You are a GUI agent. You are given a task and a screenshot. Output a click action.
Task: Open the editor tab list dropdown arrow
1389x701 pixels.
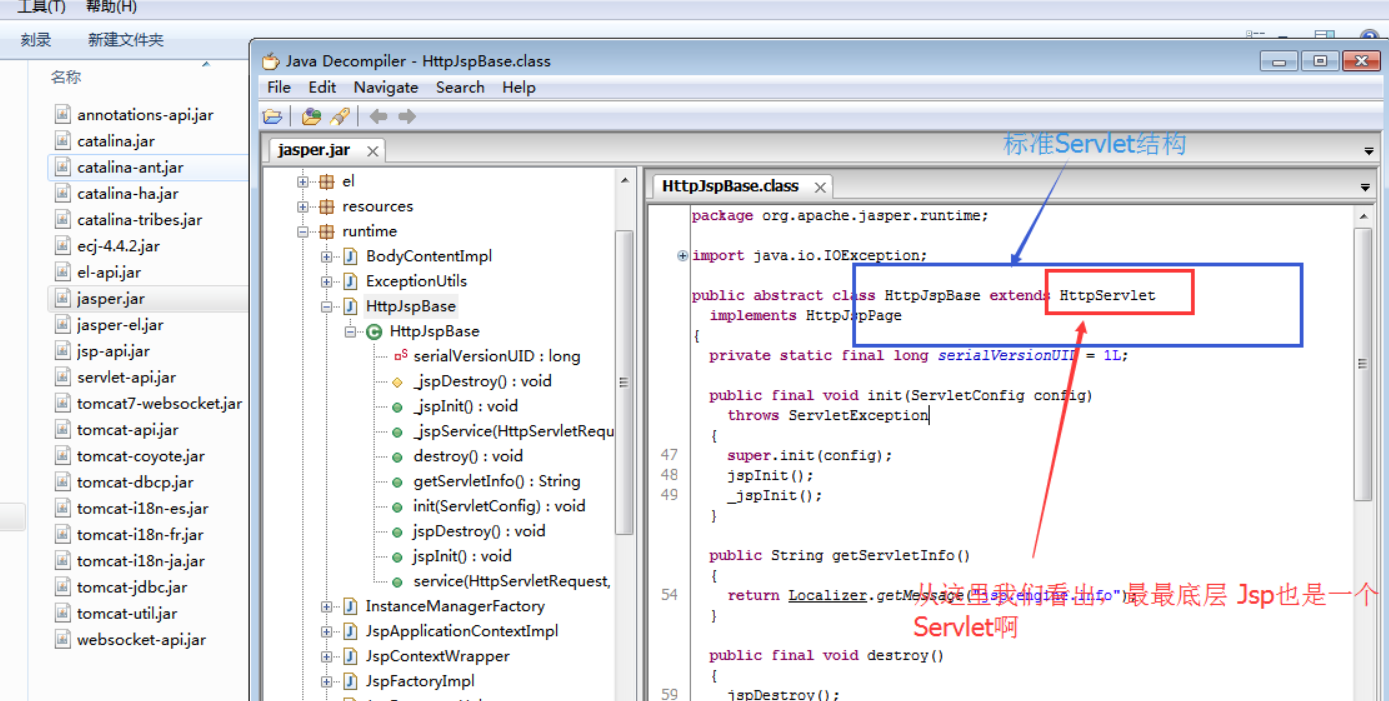tap(1365, 187)
